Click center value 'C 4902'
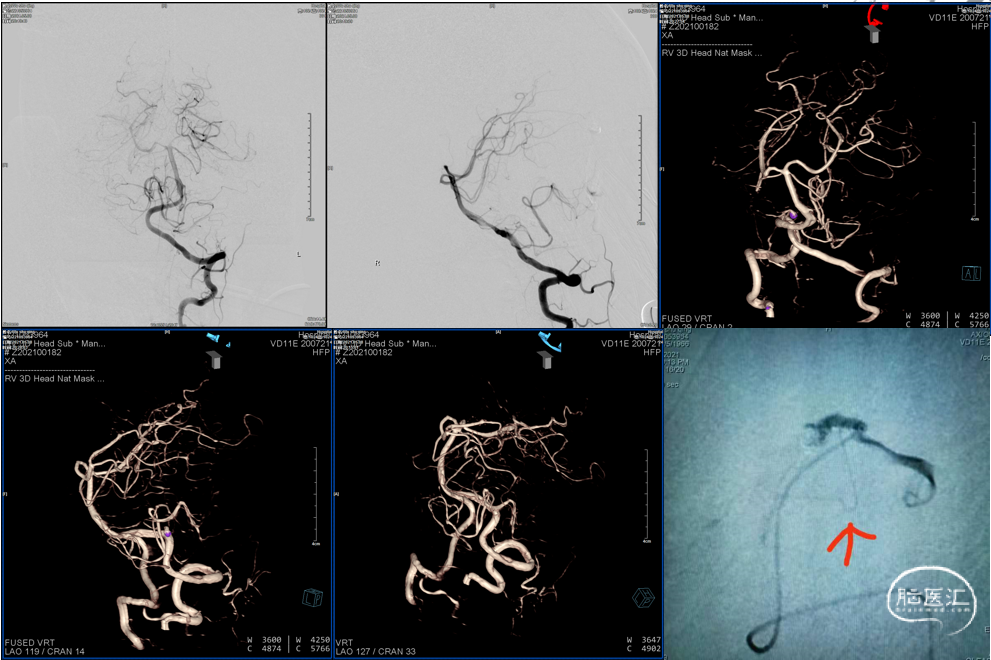 coord(645,649)
